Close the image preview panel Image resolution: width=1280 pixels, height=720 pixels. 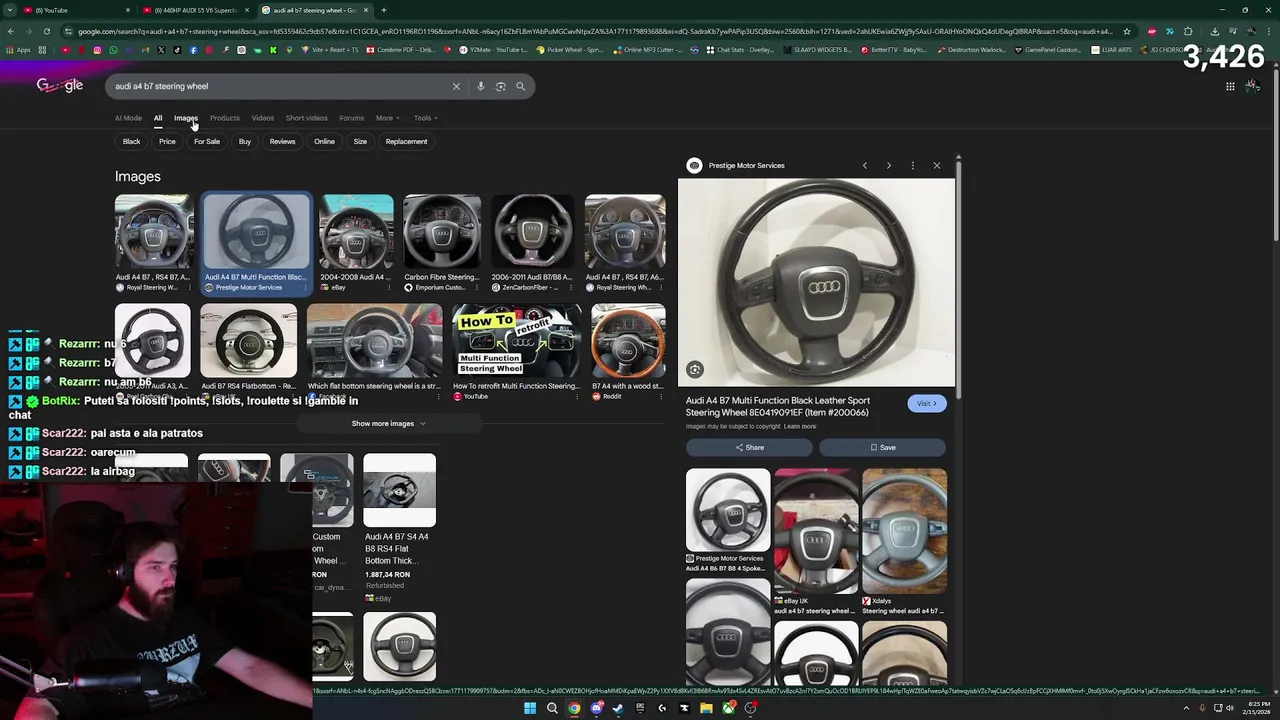(x=937, y=165)
